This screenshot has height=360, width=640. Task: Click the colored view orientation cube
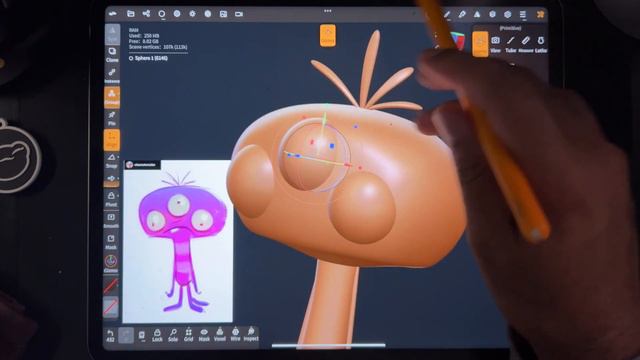pos(458,41)
